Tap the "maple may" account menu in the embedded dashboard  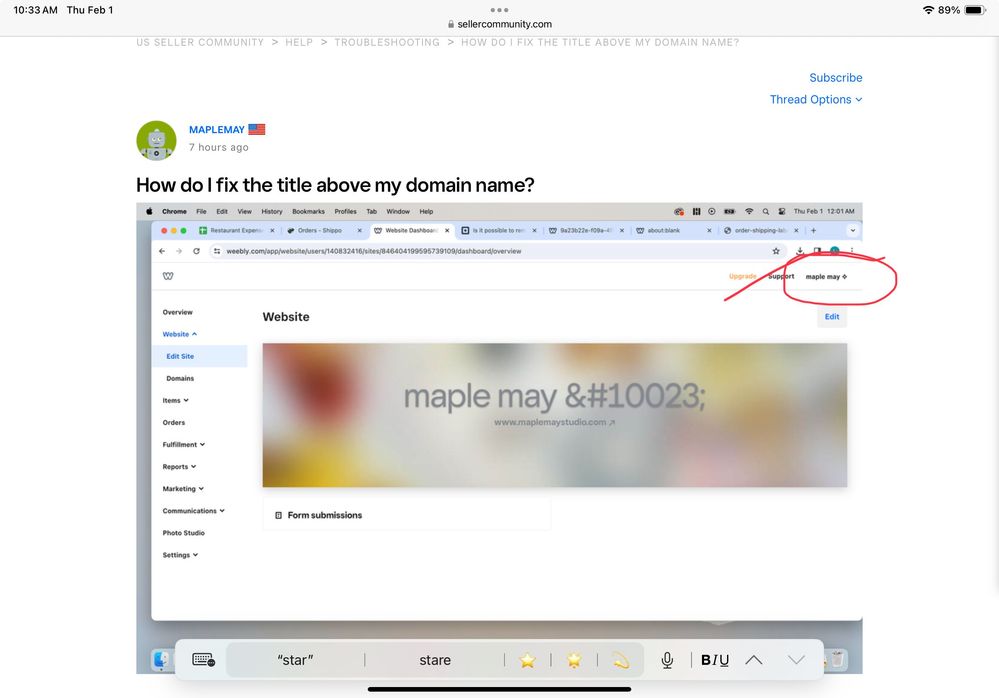826,276
